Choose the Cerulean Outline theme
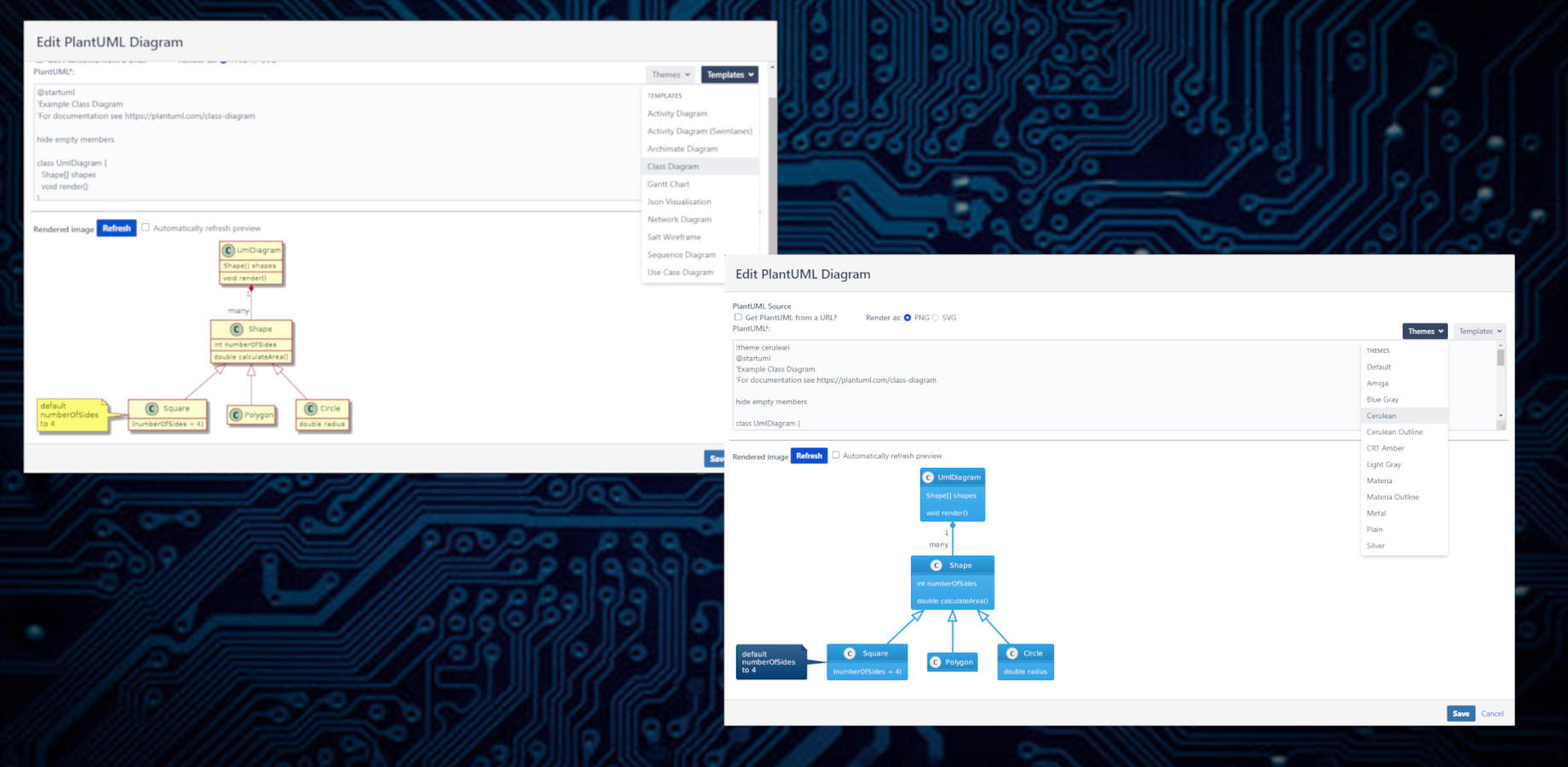The height and width of the screenshot is (767, 1568). 1394,432
